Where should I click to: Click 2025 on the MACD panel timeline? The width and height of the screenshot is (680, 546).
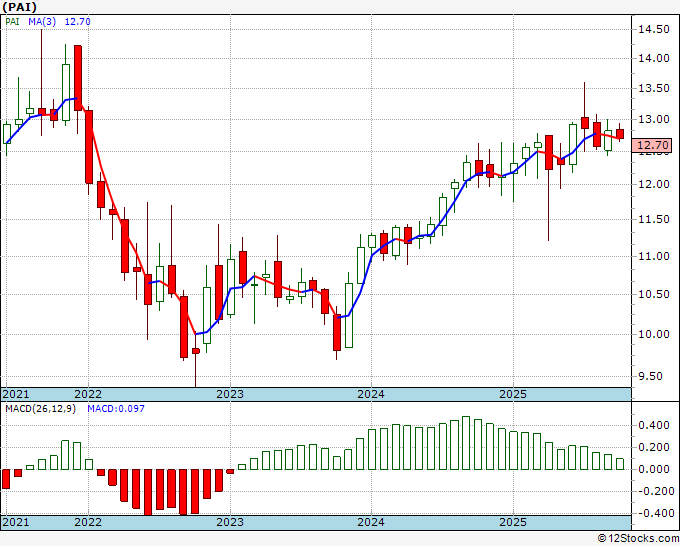coord(513,522)
